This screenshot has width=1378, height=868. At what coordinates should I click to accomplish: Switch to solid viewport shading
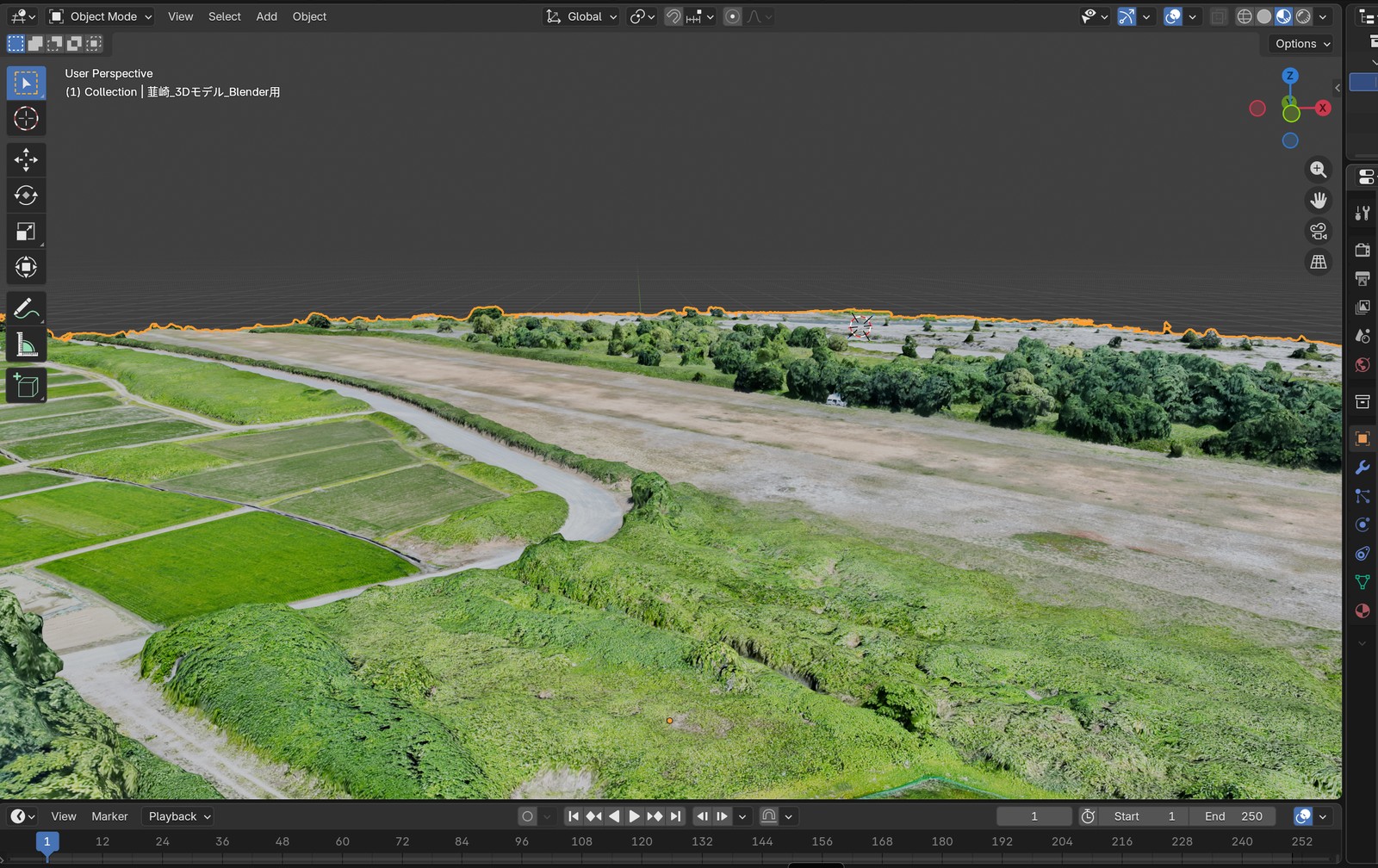(1264, 16)
